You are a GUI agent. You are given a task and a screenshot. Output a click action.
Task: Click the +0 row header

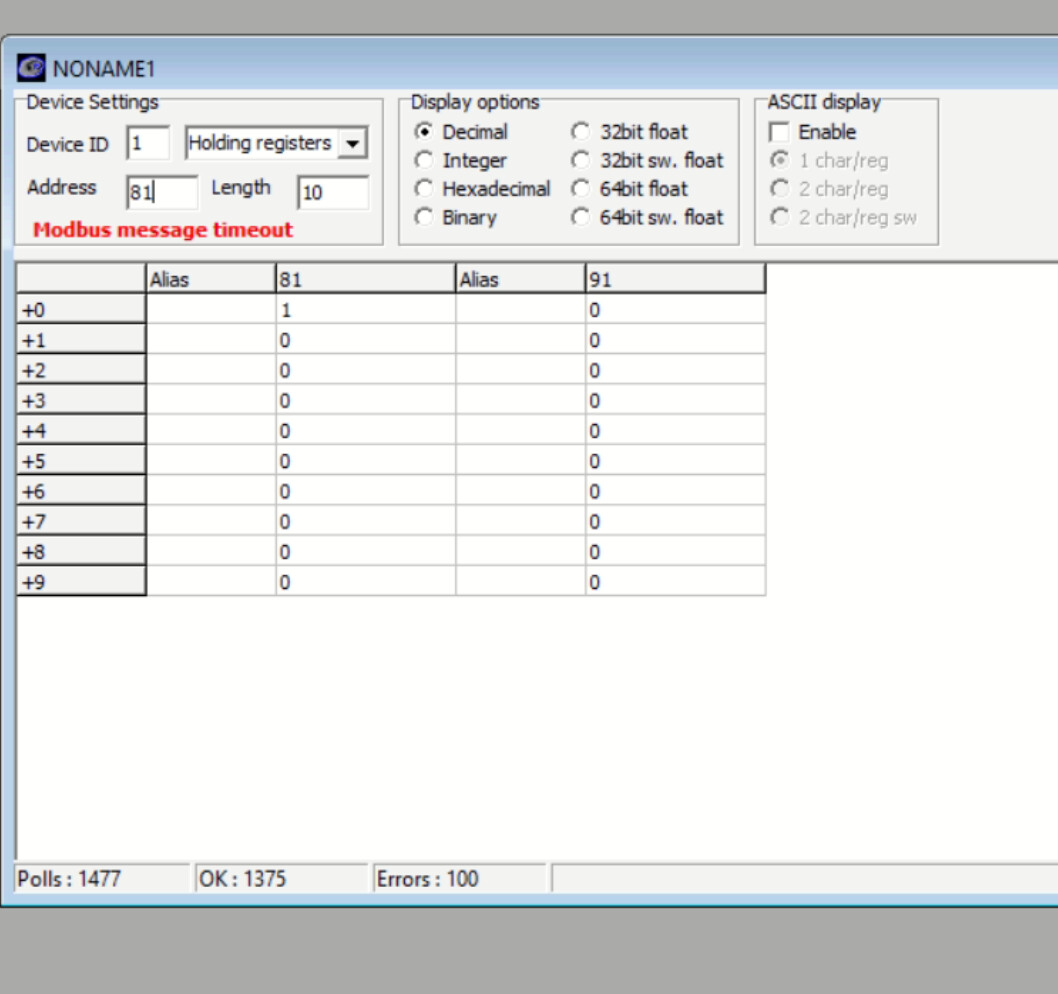point(81,310)
